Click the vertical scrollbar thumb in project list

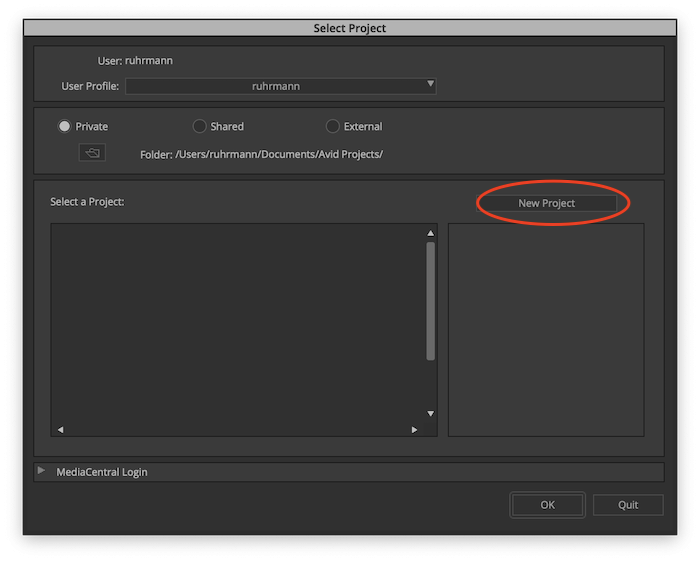click(x=431, y=300)
